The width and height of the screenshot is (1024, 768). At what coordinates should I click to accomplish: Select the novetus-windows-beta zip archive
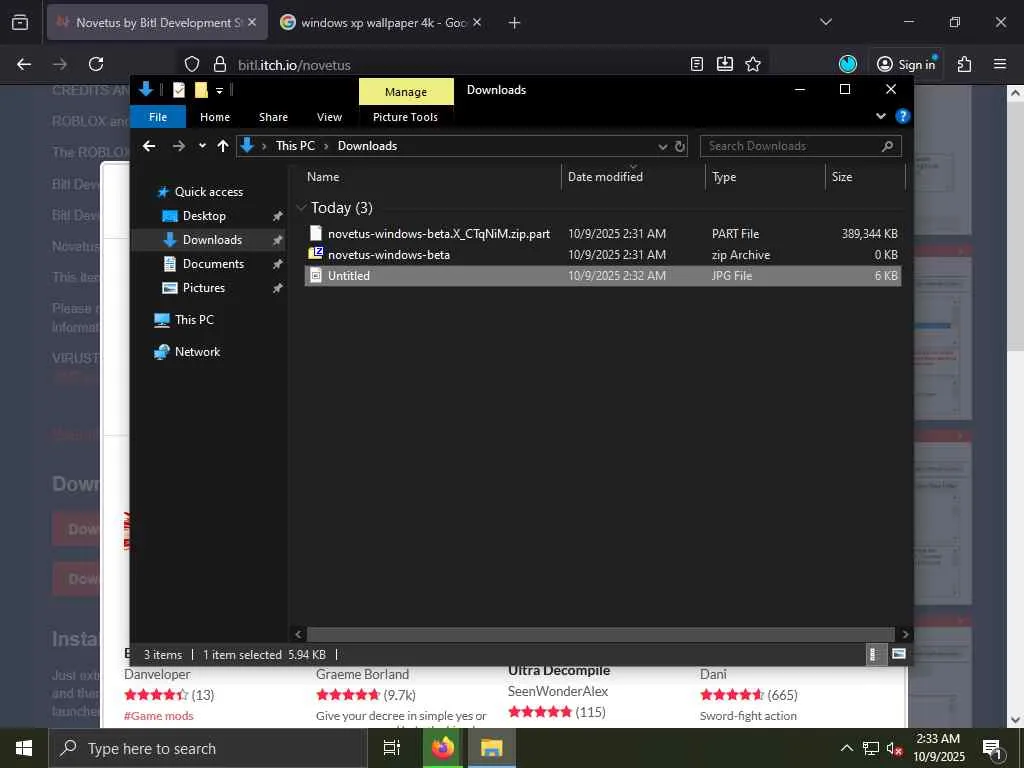click(602, 255)
